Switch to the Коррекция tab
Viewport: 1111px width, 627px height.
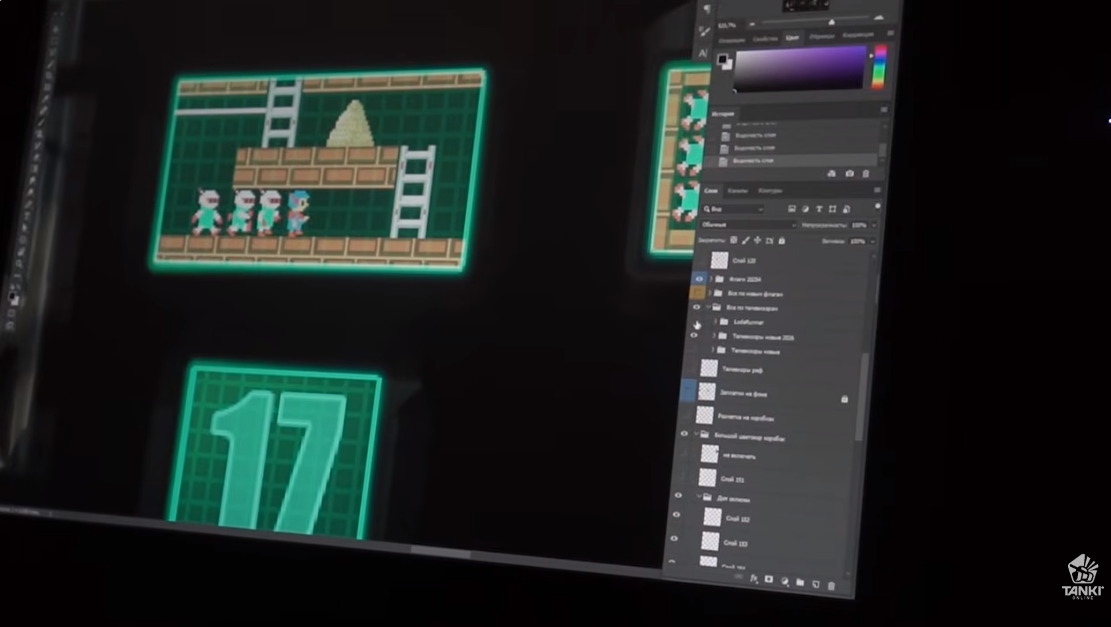pyautogui.click(x=857, y=35)
